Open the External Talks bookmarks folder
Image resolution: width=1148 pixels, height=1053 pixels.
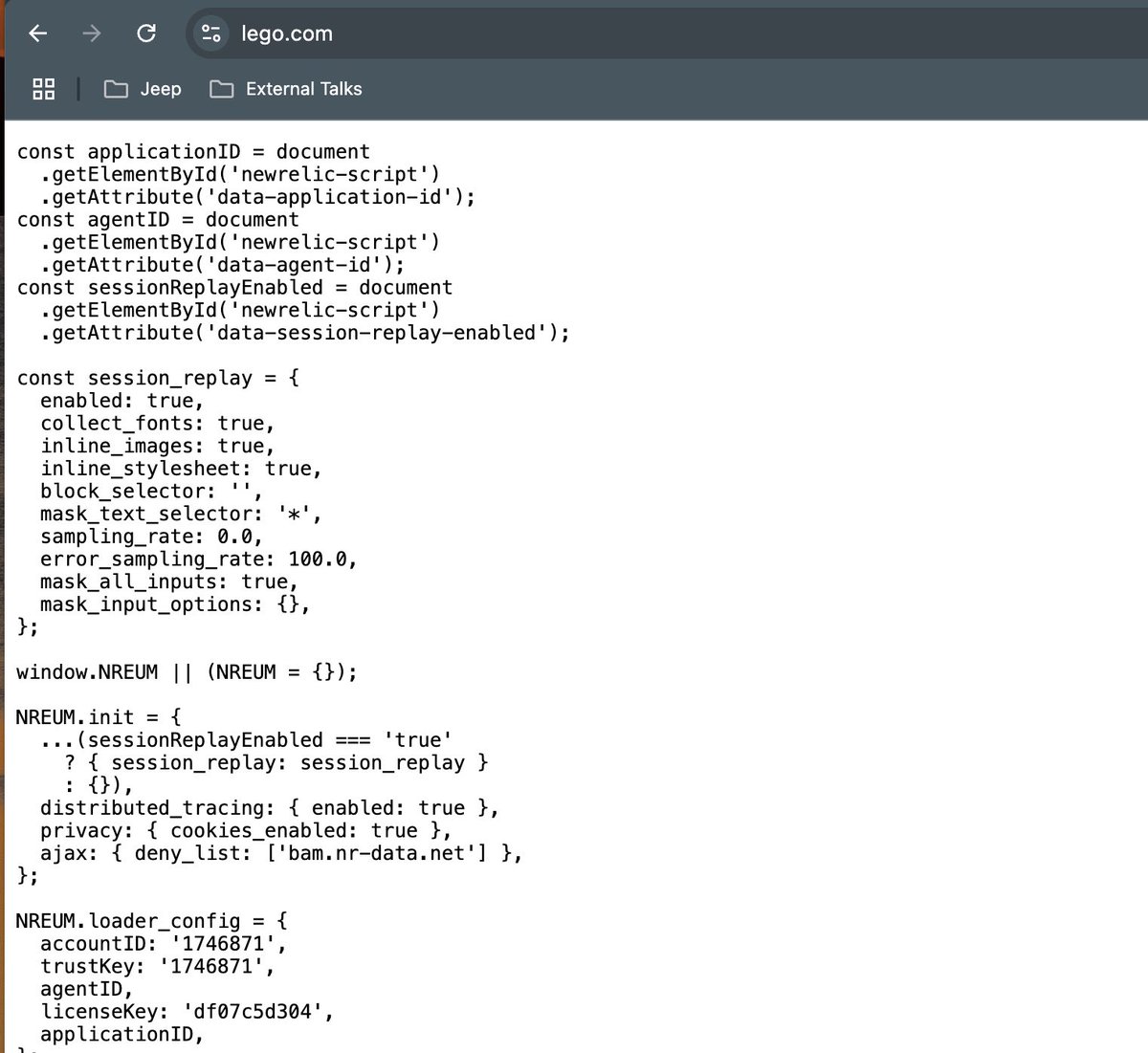tap(286, 89)
